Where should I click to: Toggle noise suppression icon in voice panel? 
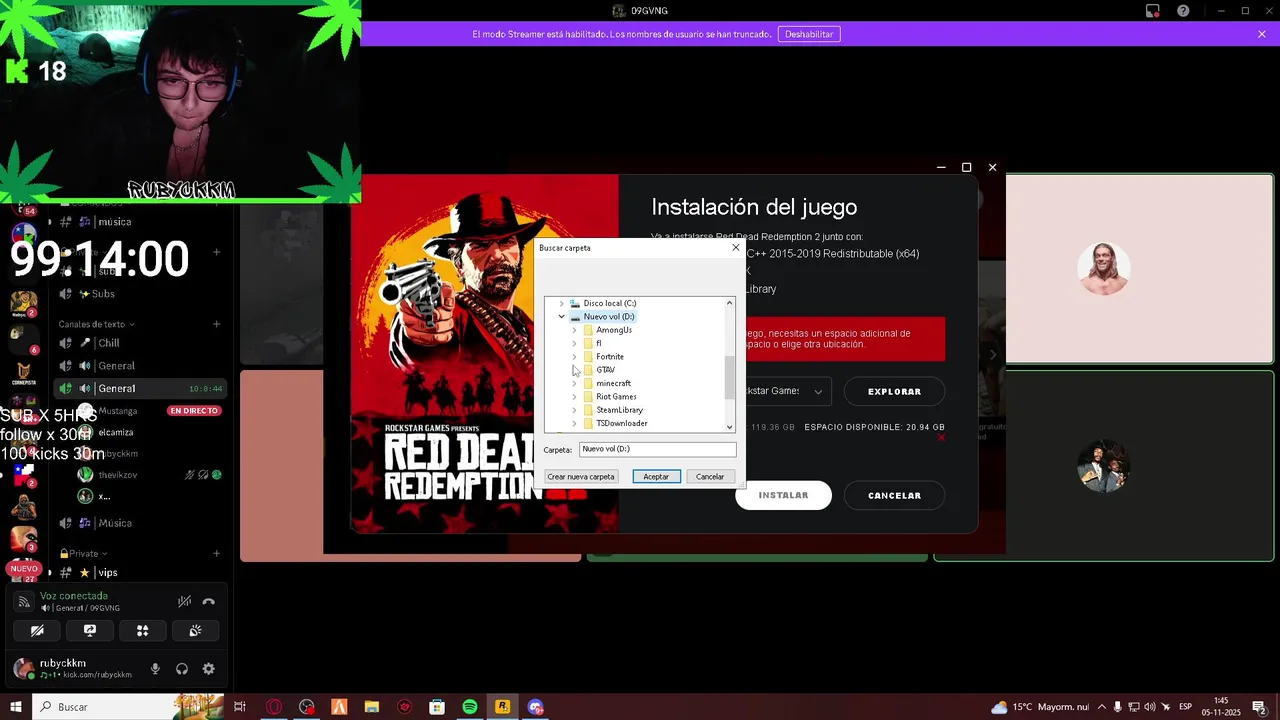click(x=184, y=602)
